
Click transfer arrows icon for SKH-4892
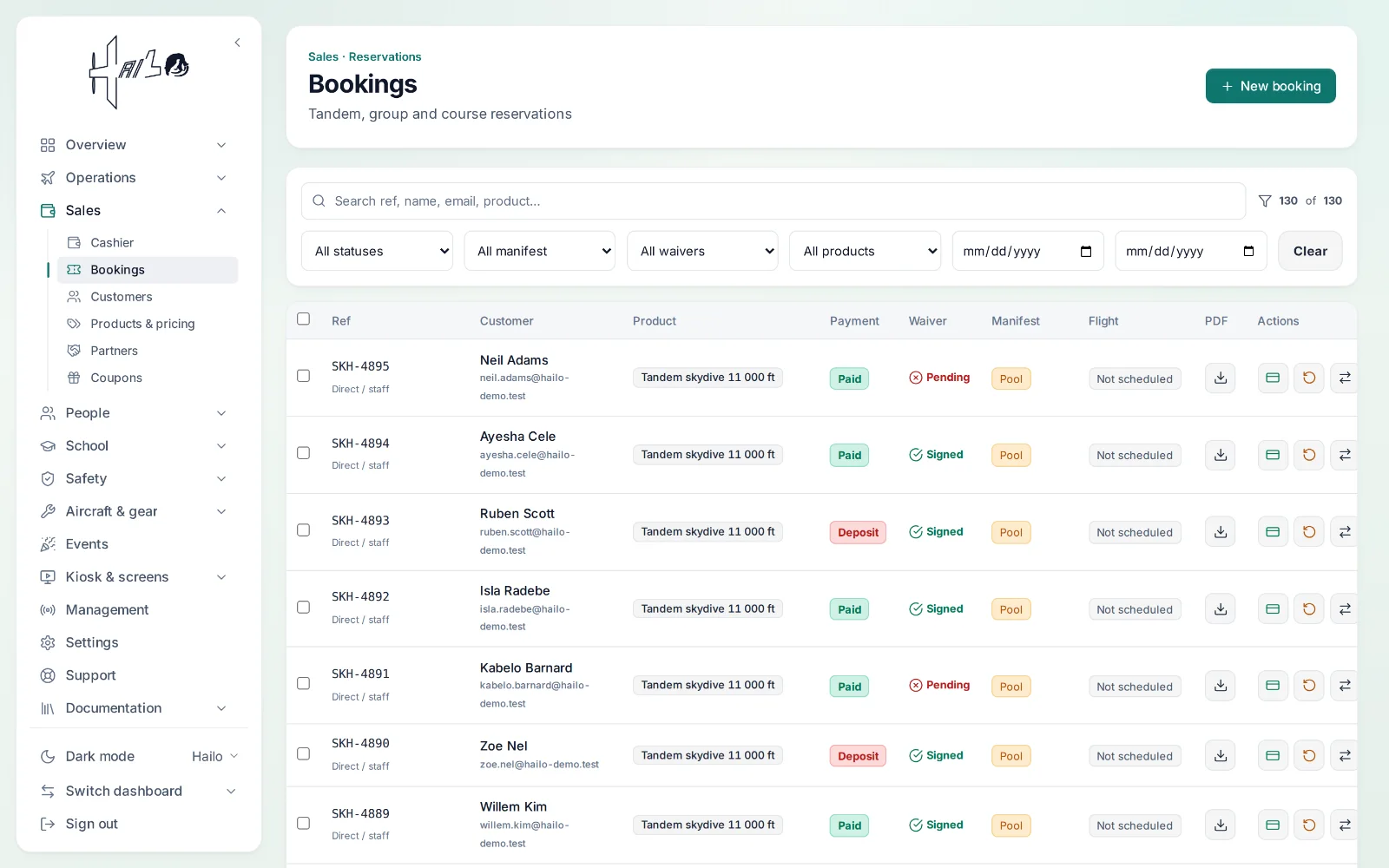coord(1345,609)
